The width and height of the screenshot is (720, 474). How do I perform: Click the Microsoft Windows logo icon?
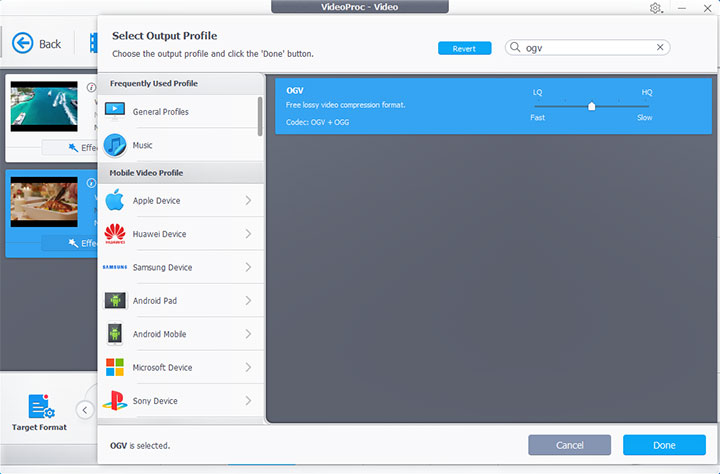pyautogui.click(x=115, y=367)
